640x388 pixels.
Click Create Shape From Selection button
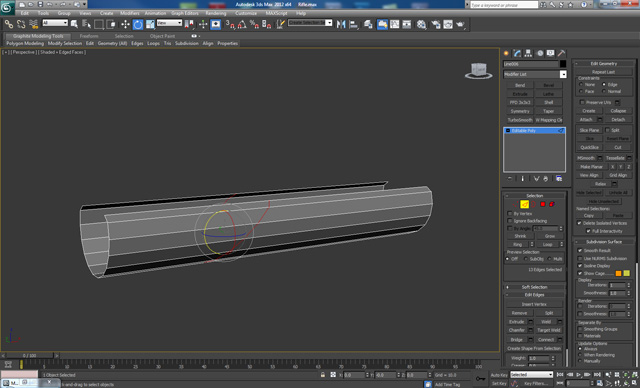[x=534, y=348]
